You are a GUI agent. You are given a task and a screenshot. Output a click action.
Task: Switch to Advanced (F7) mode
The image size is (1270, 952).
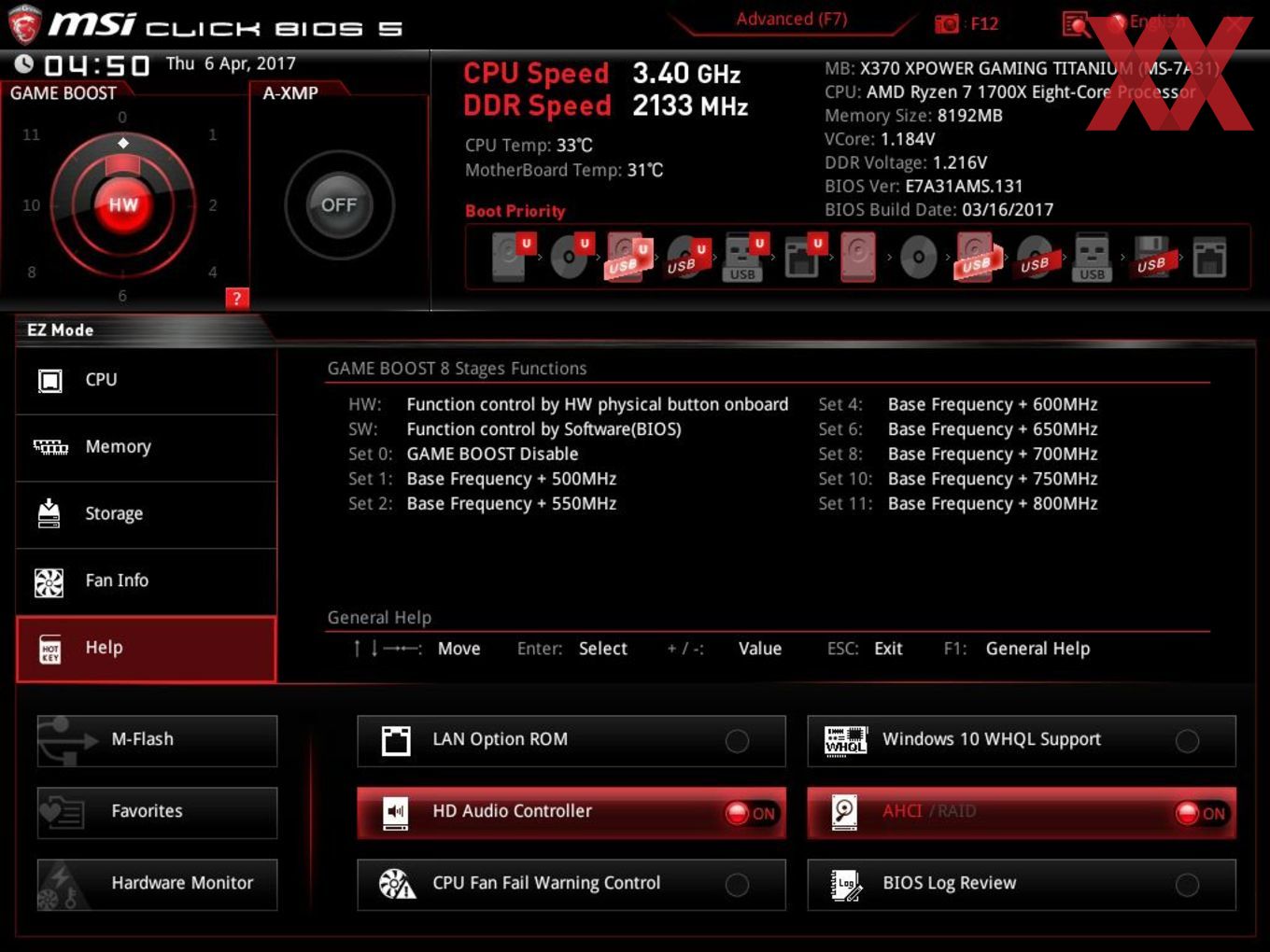pos(791,20)
